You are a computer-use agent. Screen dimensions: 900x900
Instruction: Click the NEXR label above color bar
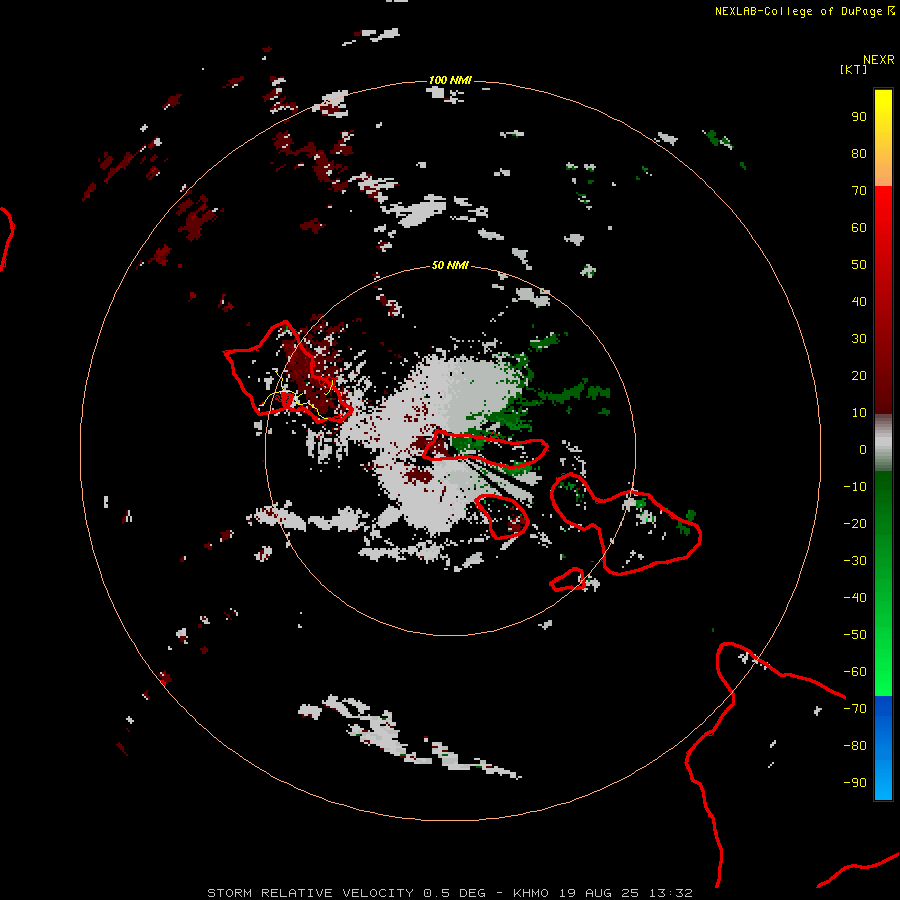[879, 60]
